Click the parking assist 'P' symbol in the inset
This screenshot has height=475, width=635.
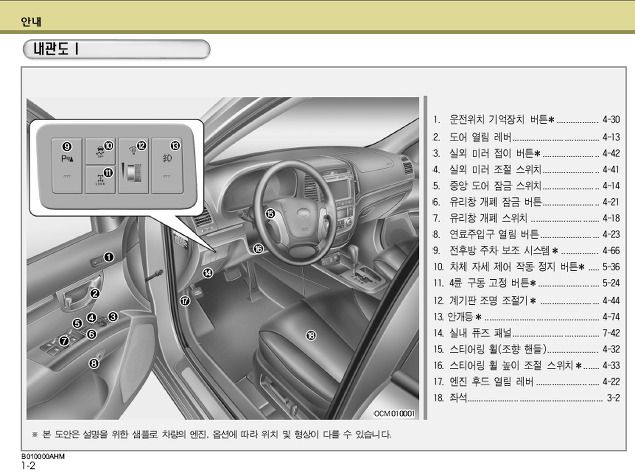point(67,159)
